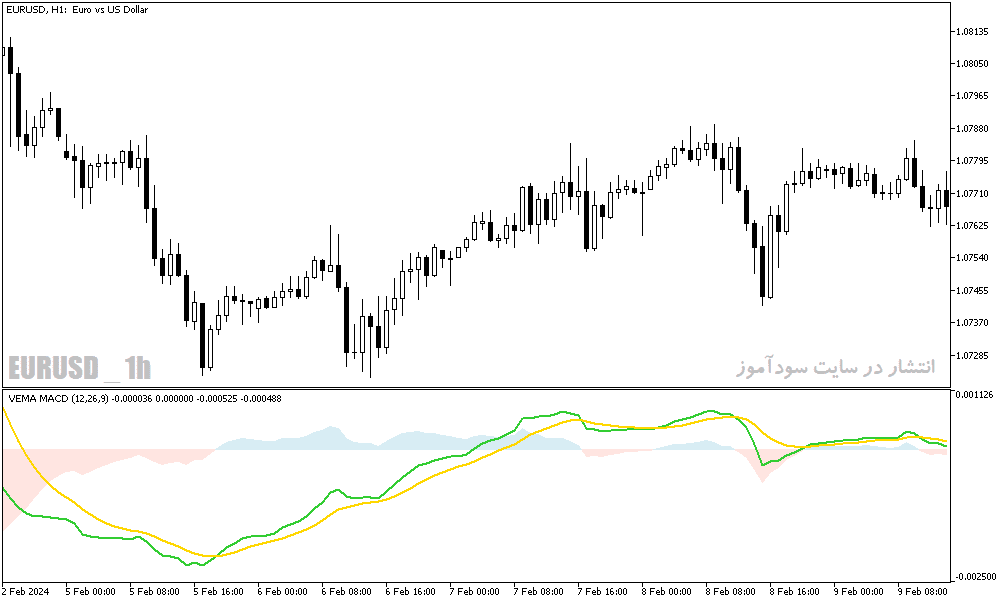Click the 0.001126 indicator scale label

pos(974,395)
